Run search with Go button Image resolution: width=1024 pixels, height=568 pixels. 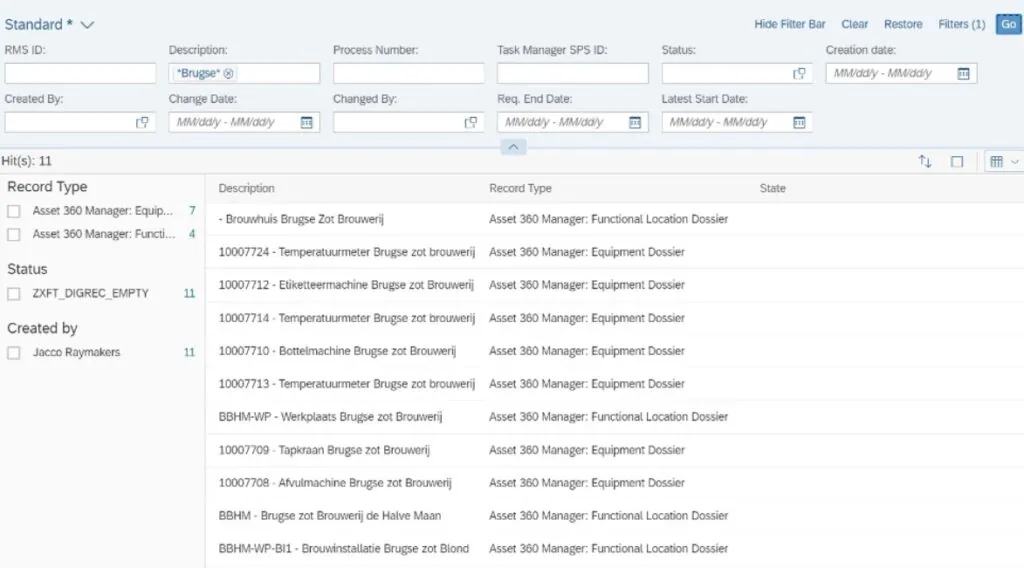1008,24
